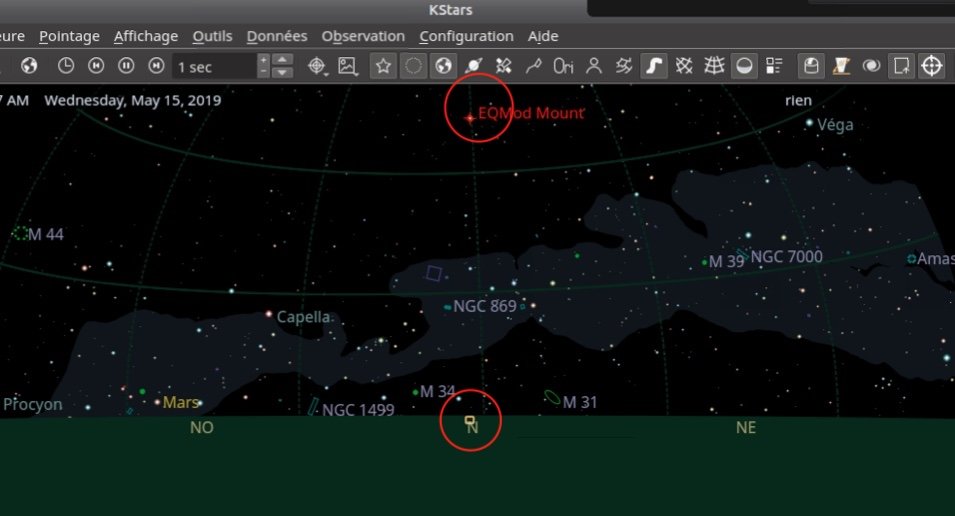Open the Aide menu
This screenshot has height=516, width=955.
(543, 37)
